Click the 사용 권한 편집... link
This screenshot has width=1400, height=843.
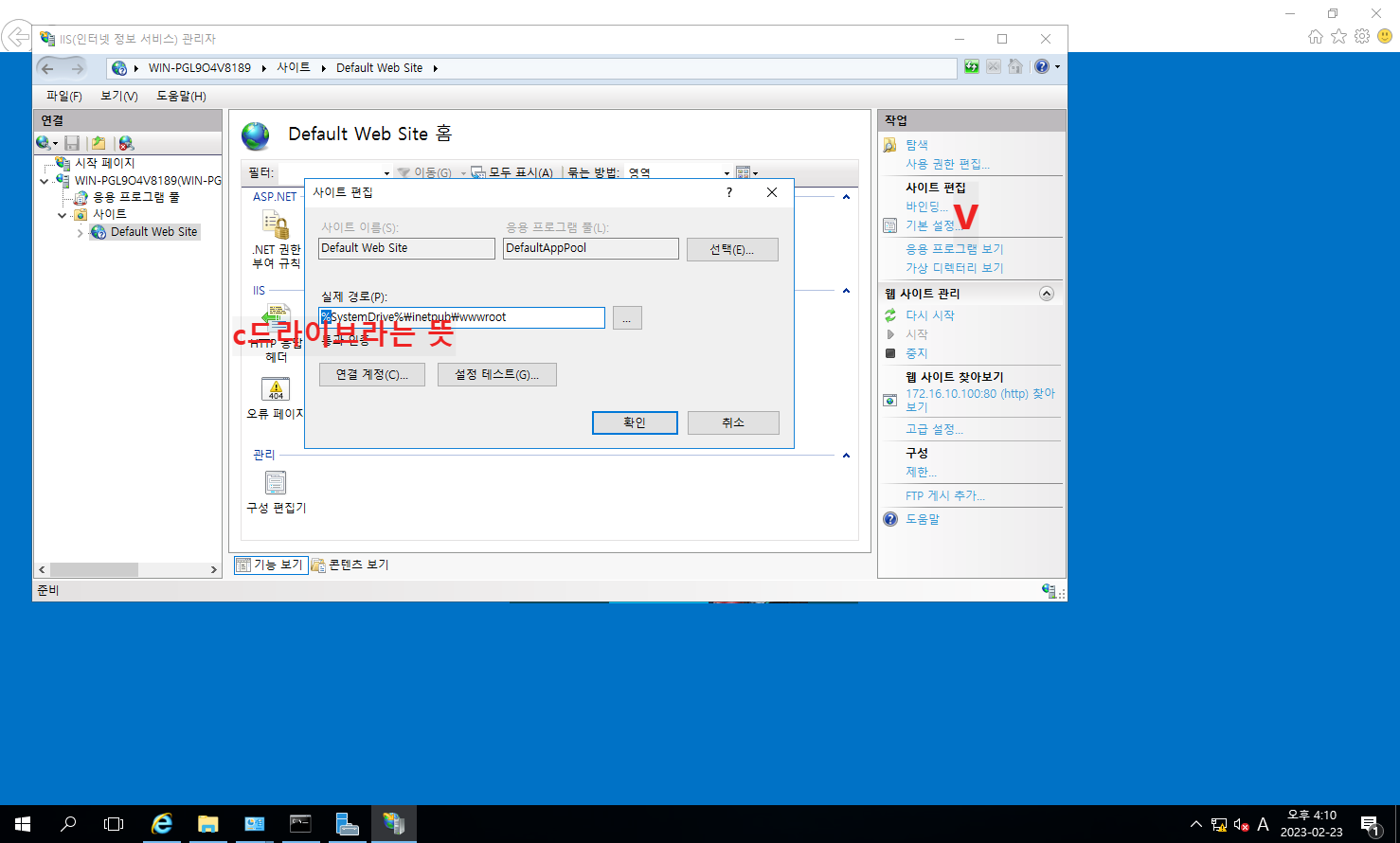point(947,164)
